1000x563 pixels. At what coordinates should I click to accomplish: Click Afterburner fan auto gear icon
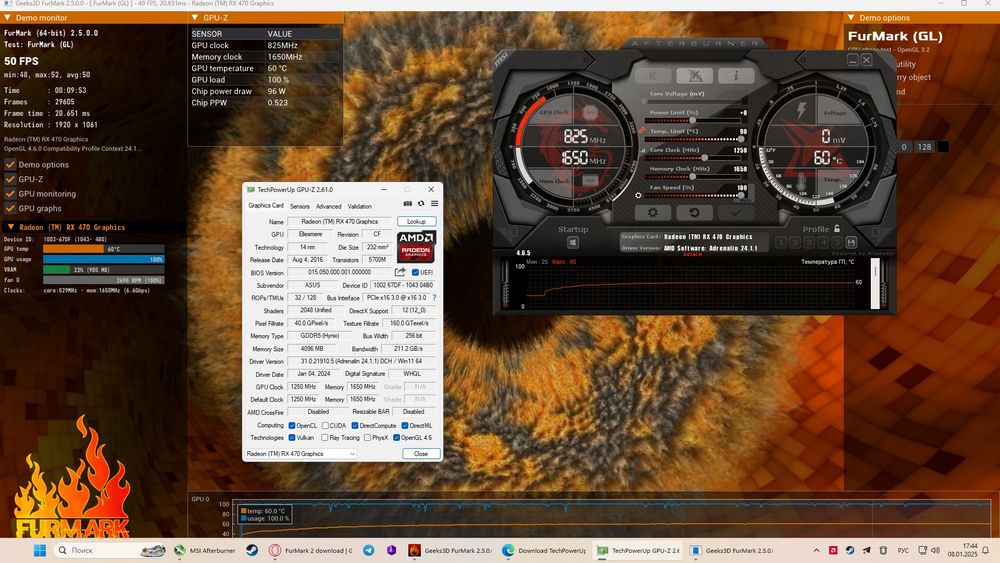point(638,195)
